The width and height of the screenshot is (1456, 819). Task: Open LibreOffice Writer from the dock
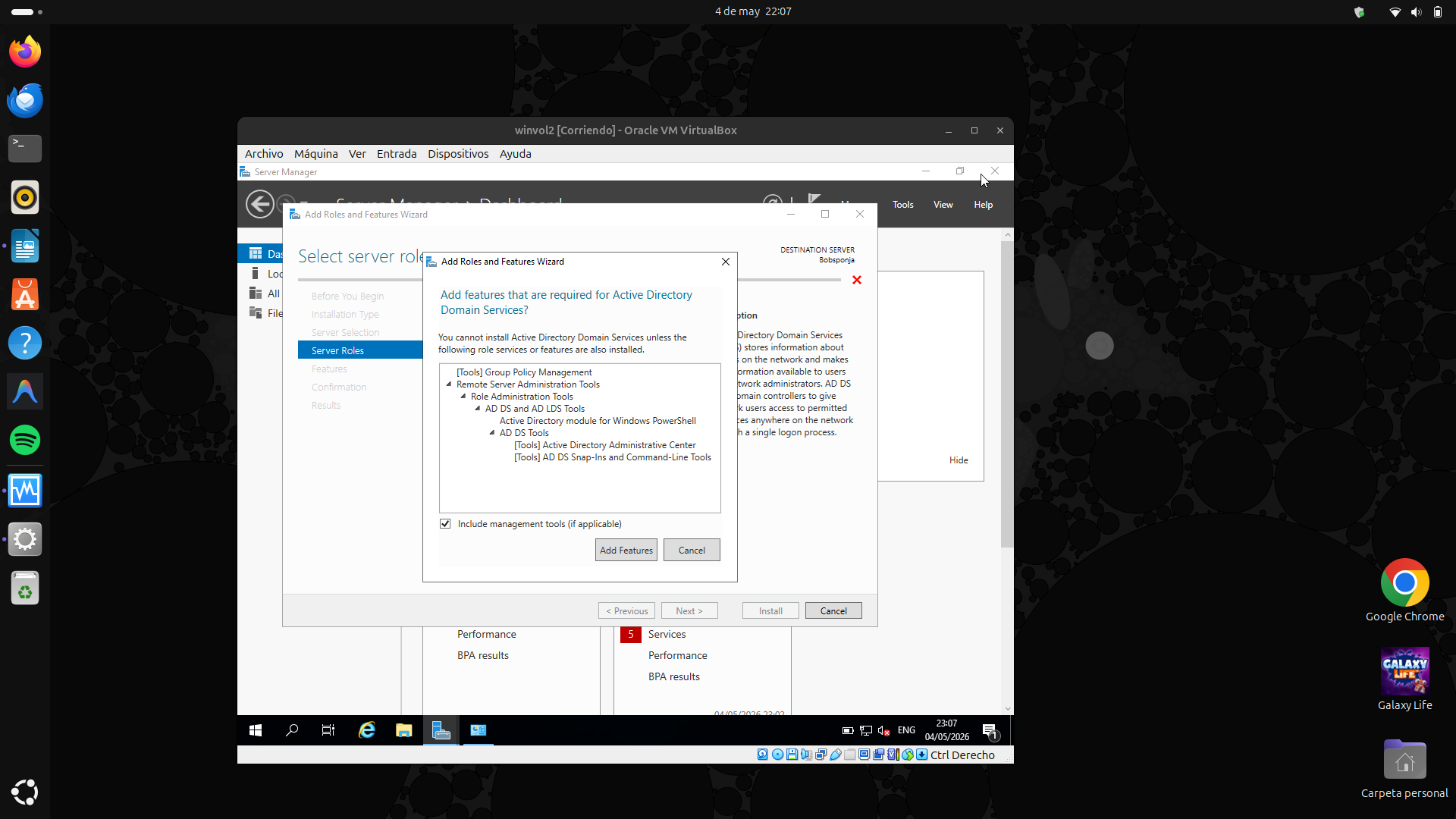tap(25, 246)
